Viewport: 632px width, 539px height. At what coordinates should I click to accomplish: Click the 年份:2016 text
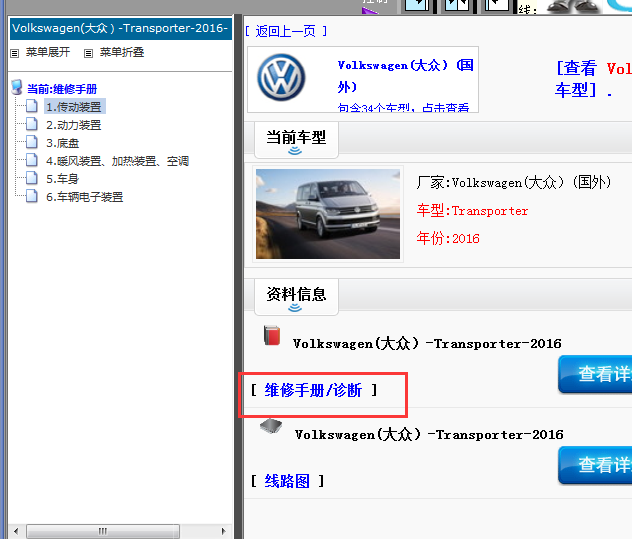coord(448,238)
